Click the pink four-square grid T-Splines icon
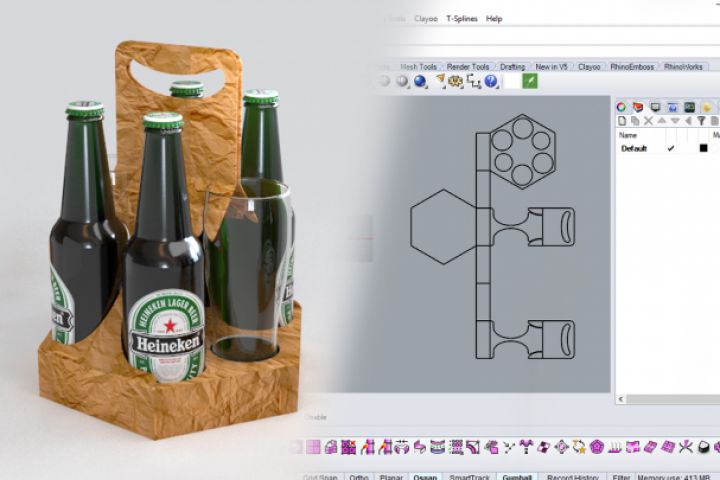 coord(314,446)
